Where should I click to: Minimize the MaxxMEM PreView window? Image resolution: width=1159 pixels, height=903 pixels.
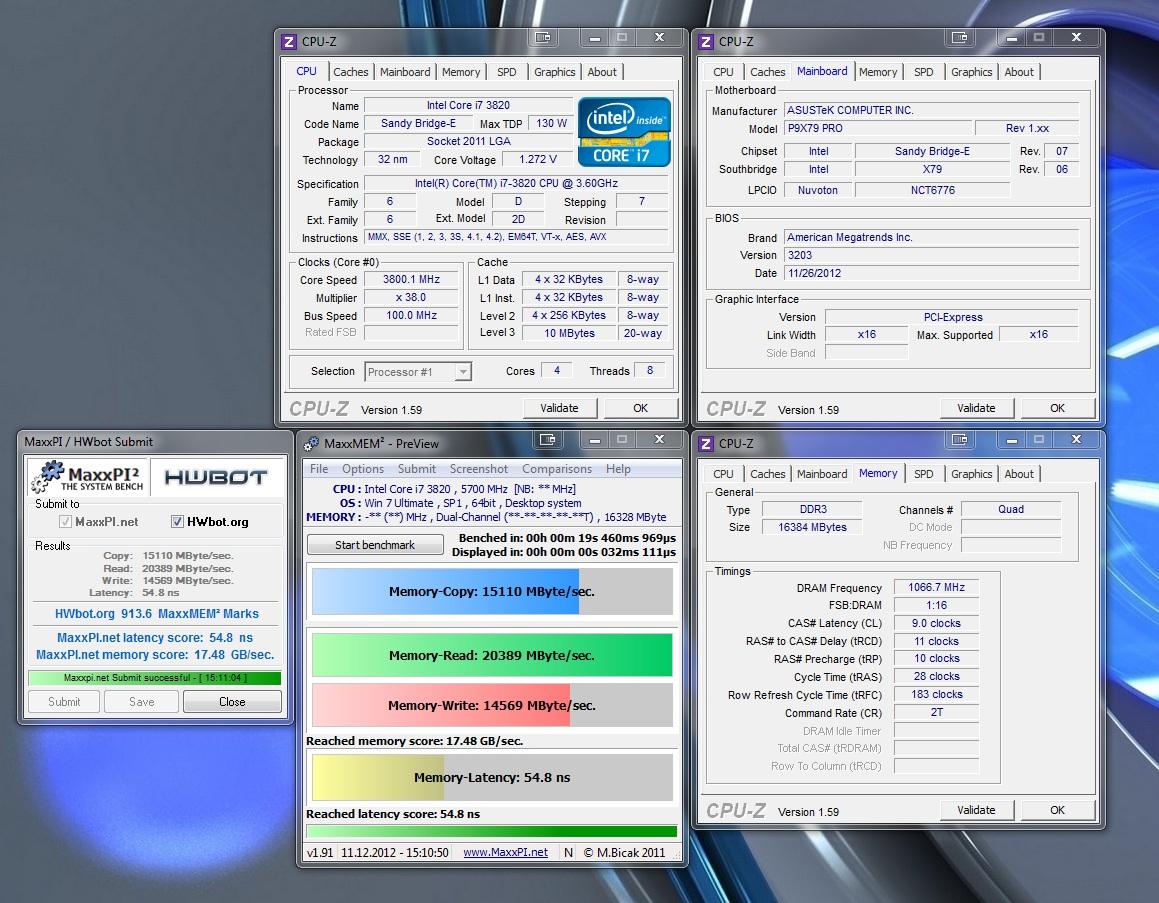pyautogui.click(x=594, y=440)
